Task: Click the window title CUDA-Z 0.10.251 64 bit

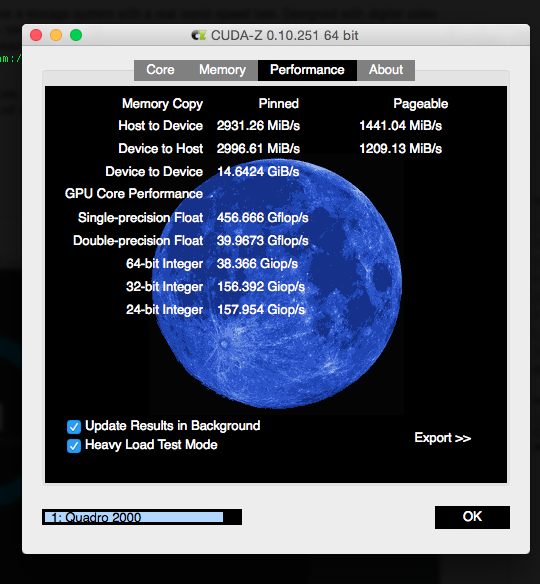Action: 285,36
